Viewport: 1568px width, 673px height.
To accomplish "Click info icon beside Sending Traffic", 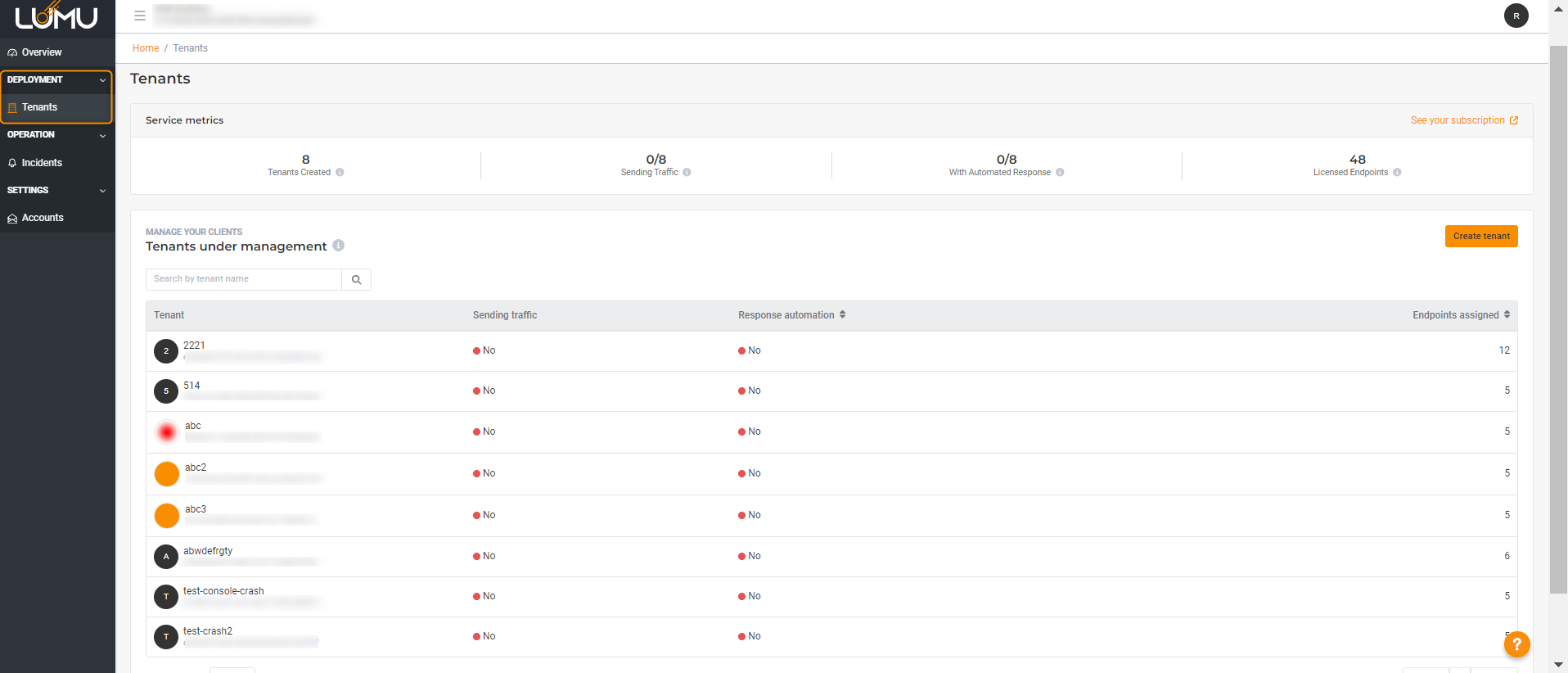I will pyautogui.click(x=687, y=173).
